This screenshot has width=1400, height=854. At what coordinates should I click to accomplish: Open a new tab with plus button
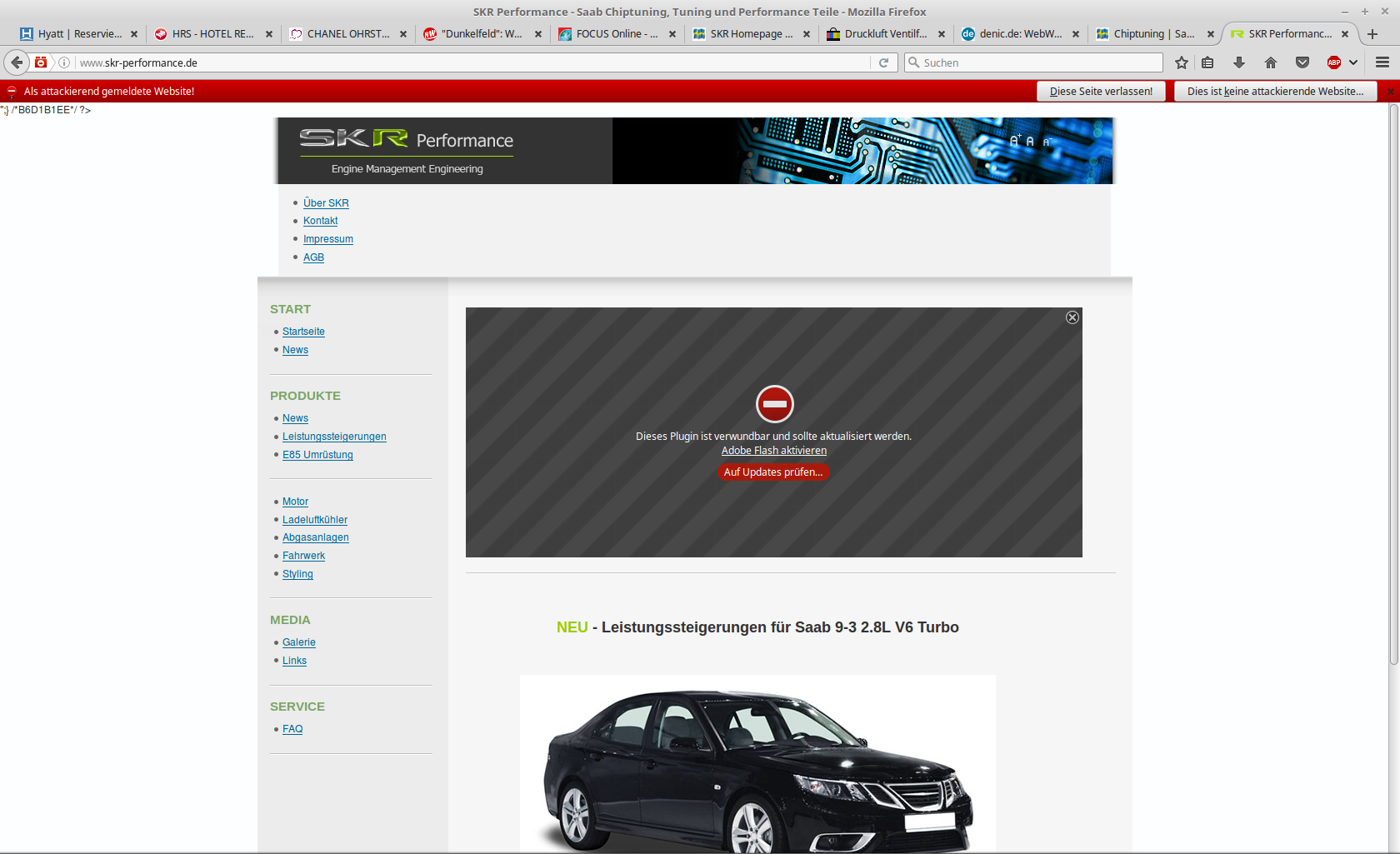tap(1372, 34)
